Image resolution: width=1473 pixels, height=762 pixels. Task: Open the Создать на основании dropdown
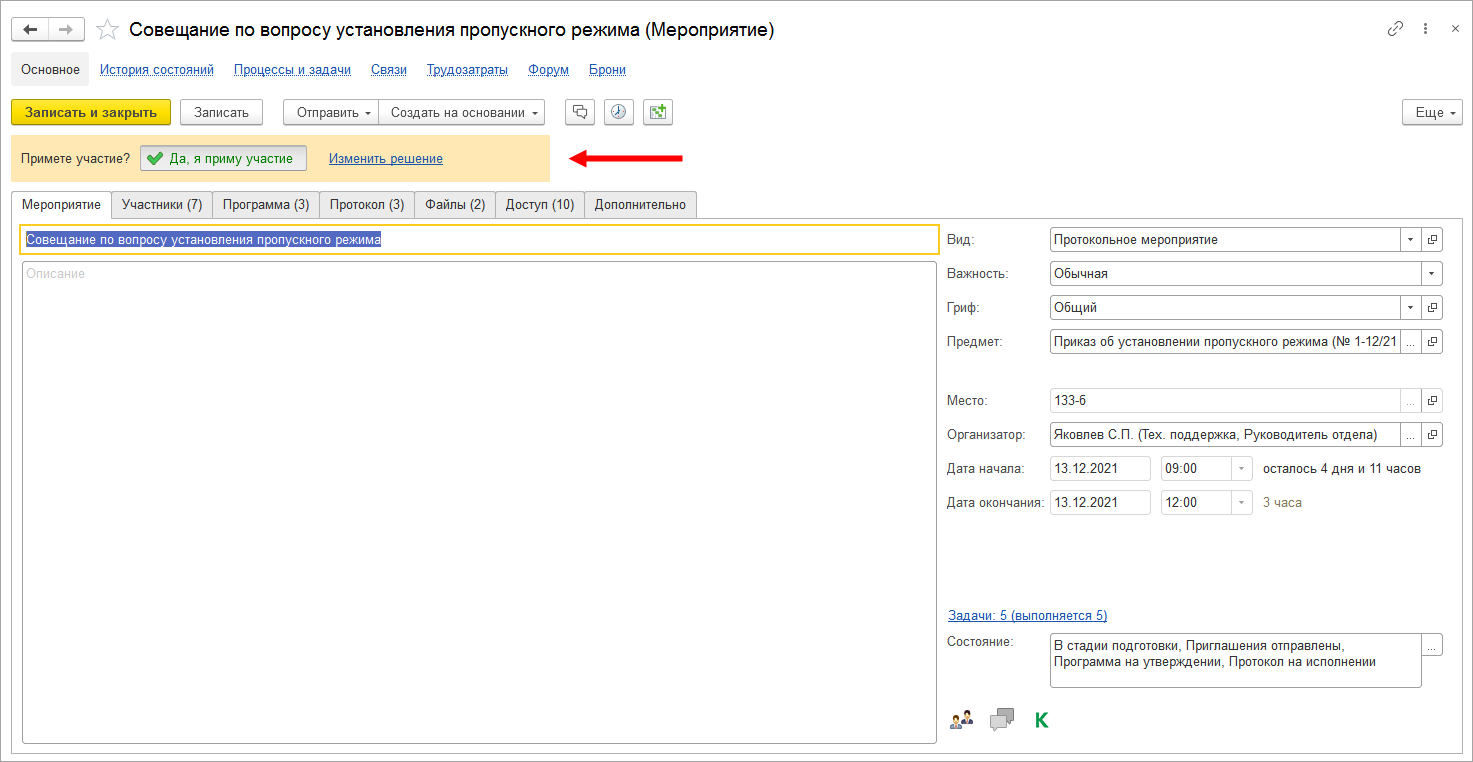point(462,112)
